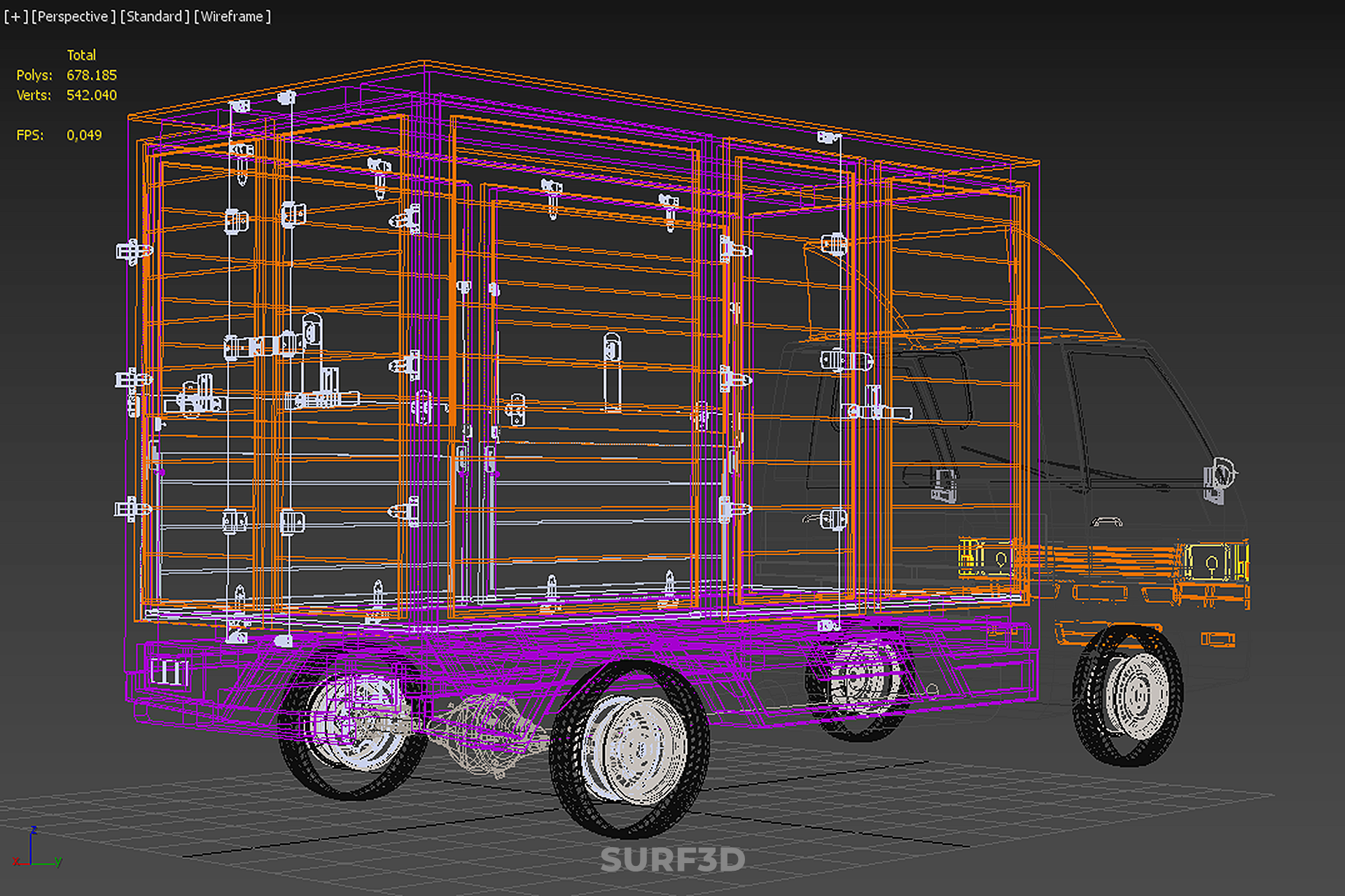Open the Standard viewport quality menu
This screenshot has height=896, width=1345.
tap(155, 16)
